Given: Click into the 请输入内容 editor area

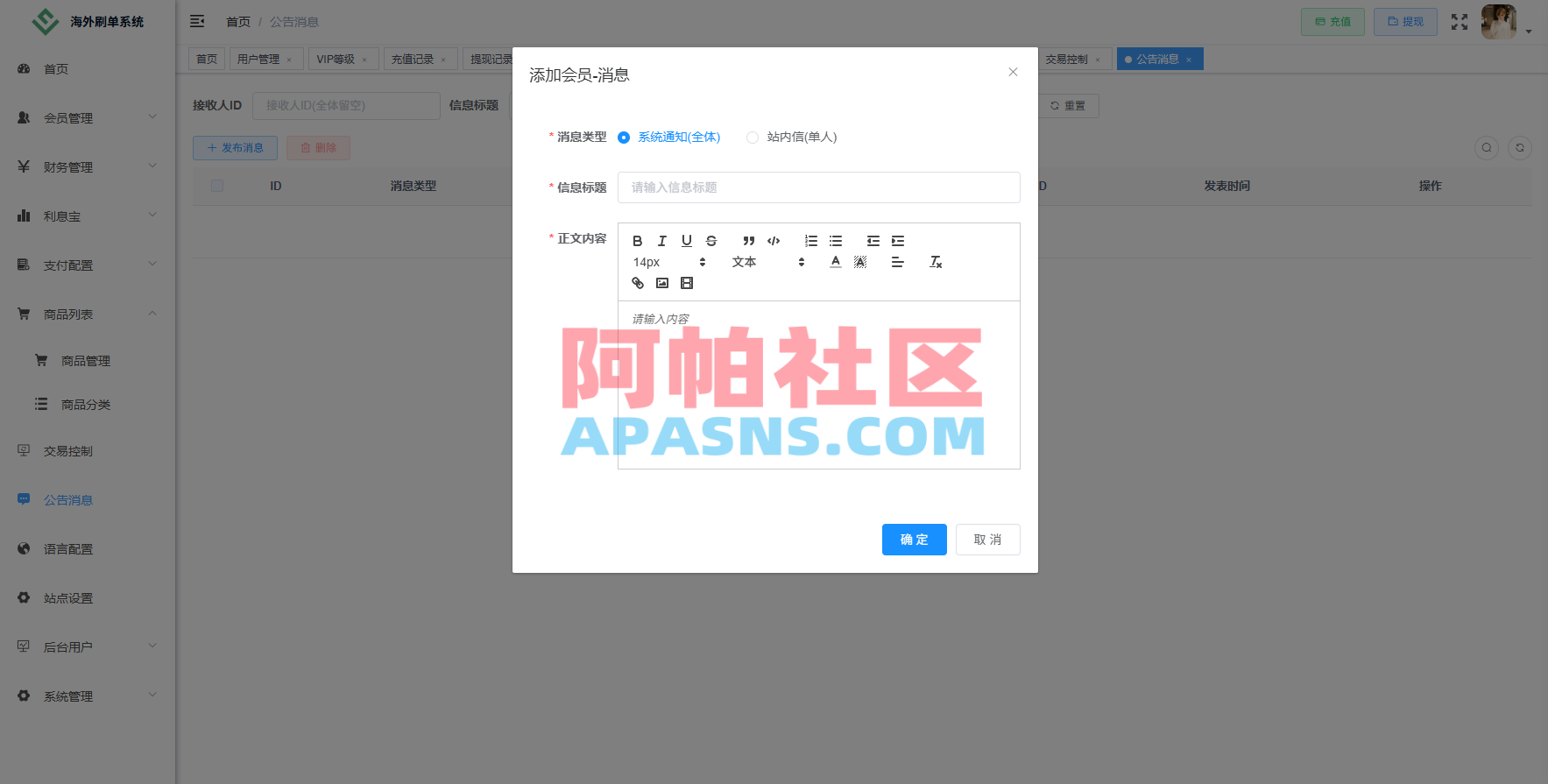Looking at the screenshot, I should click(x=819, y=385).
